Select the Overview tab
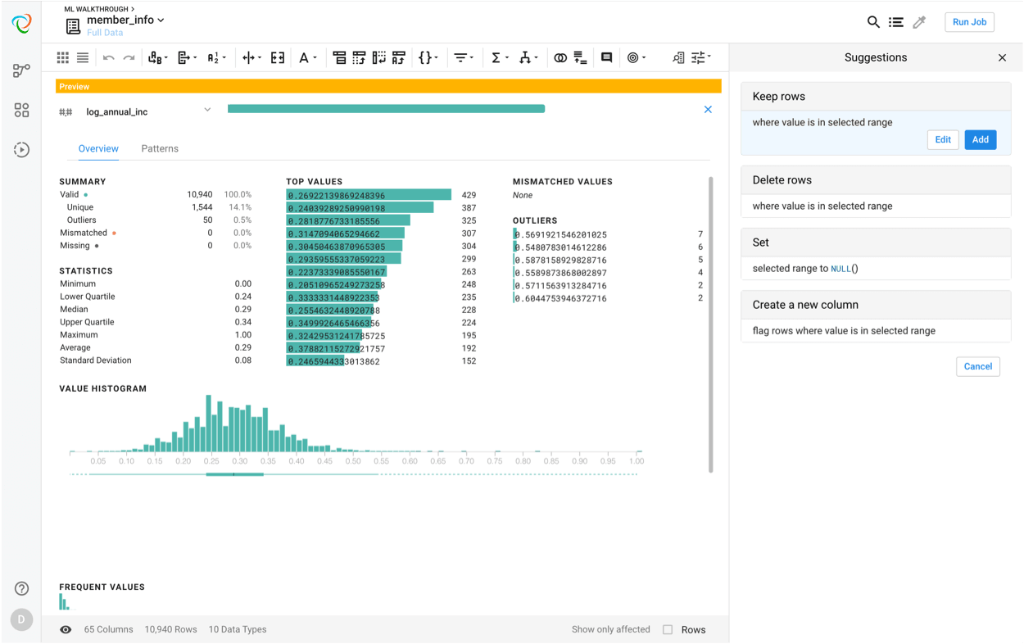Image resolution: width=1024 pixels, height=644 pixels. (98, 149)
